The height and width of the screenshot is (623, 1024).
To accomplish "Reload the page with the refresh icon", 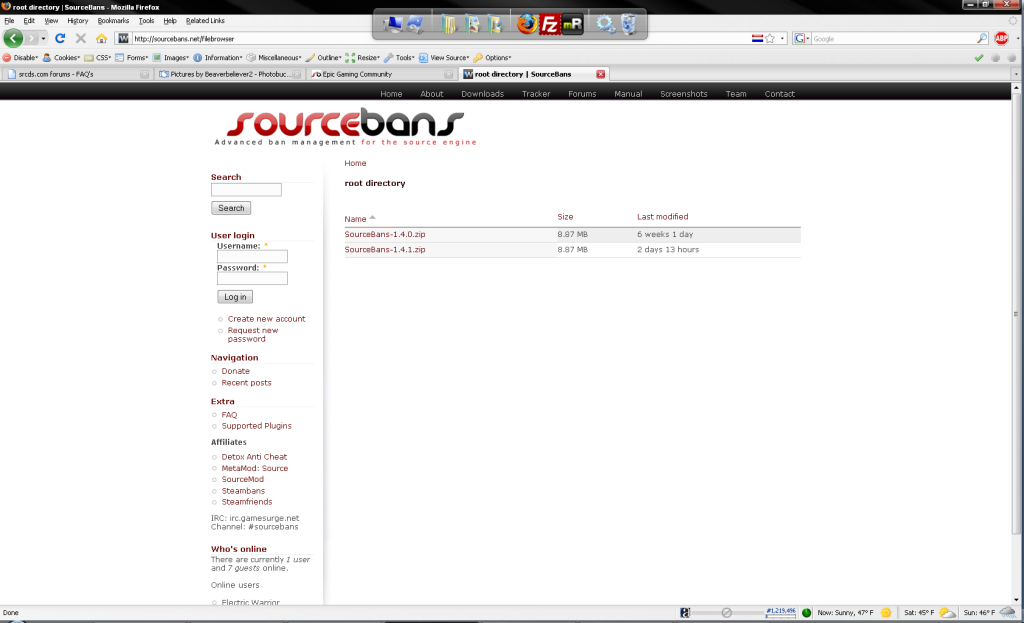I will 60,38.
